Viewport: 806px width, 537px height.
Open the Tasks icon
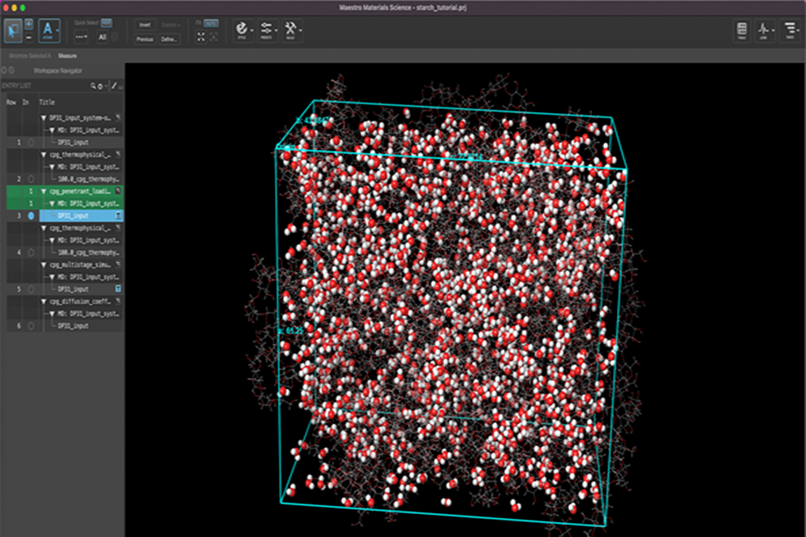(789, 30)
